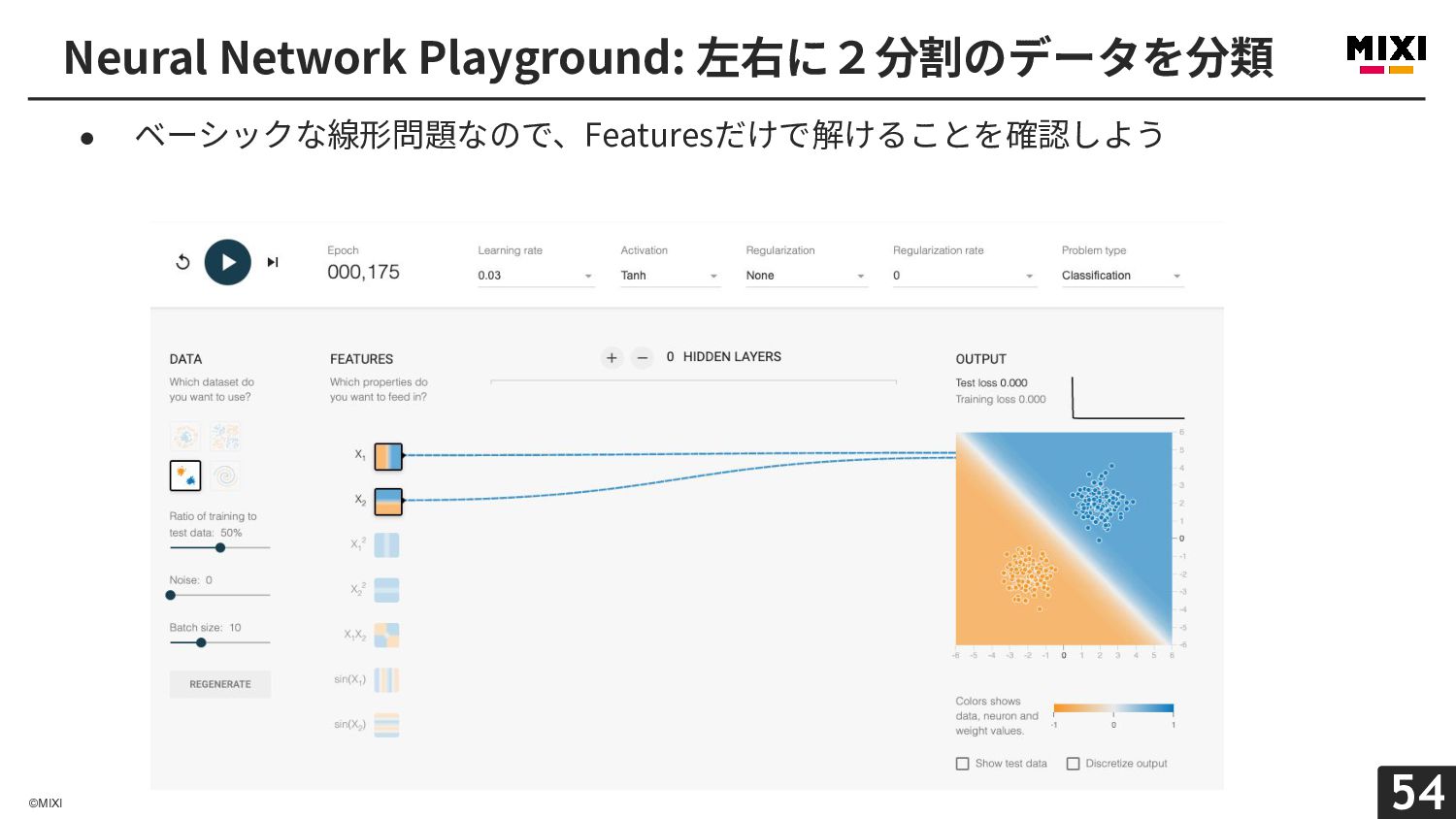The image size is (1456, 819).
Task: Select the circle dataset thumbnail
Action: click(185, 436)
